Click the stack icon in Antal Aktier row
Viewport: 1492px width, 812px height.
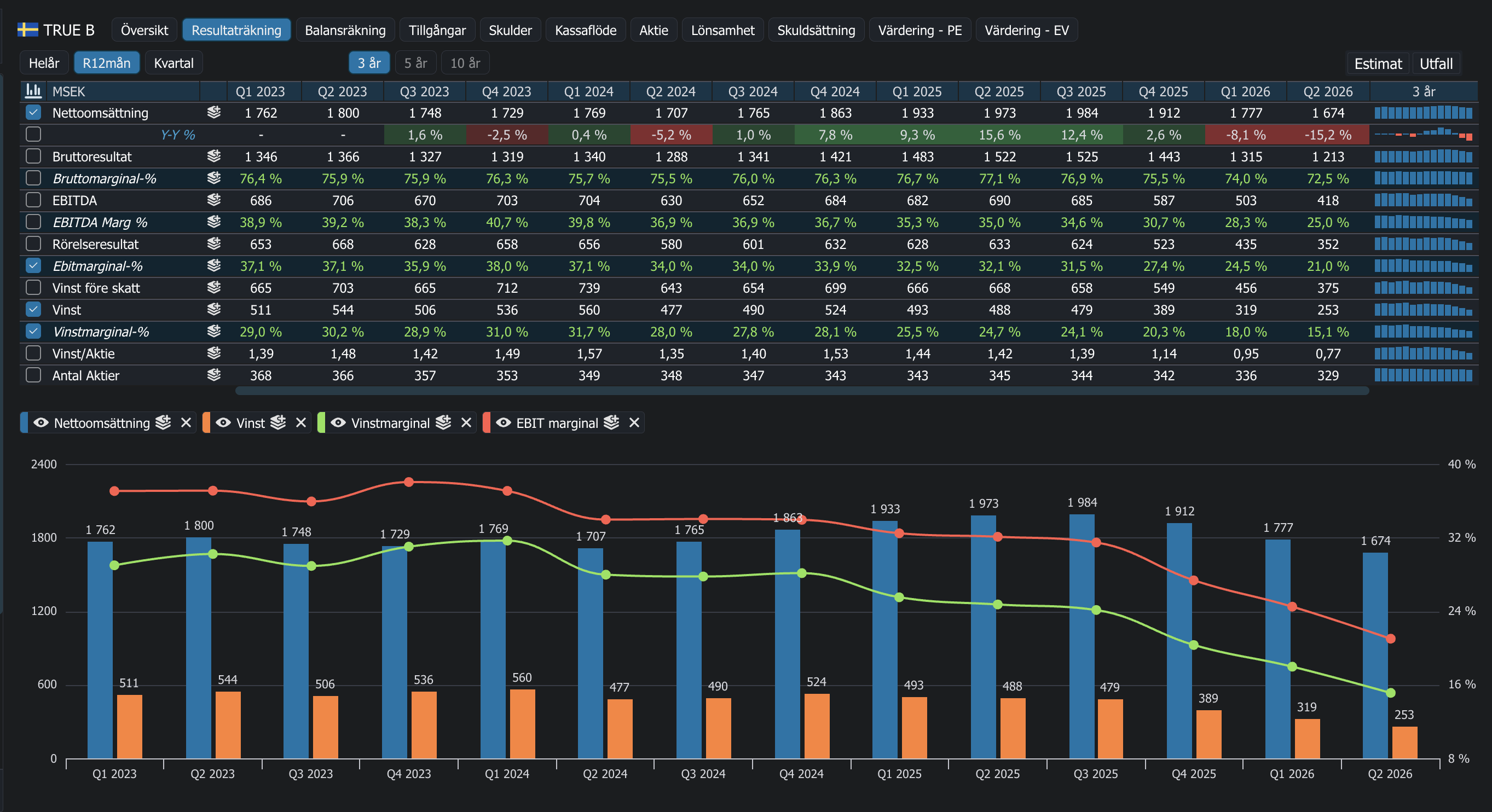coord(213,375)
